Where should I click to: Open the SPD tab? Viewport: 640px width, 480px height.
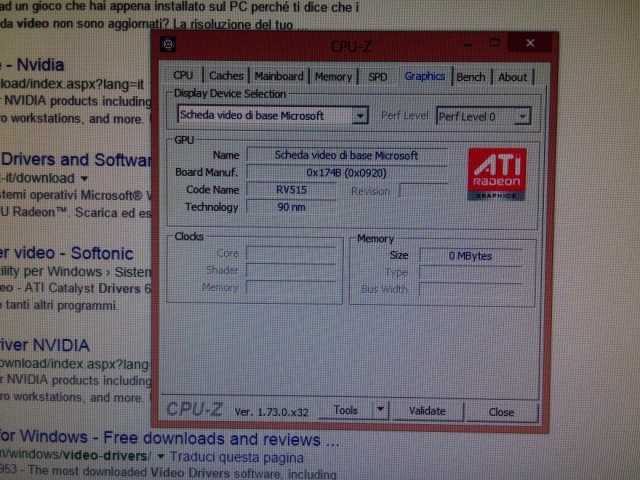(x=378, y=77)
